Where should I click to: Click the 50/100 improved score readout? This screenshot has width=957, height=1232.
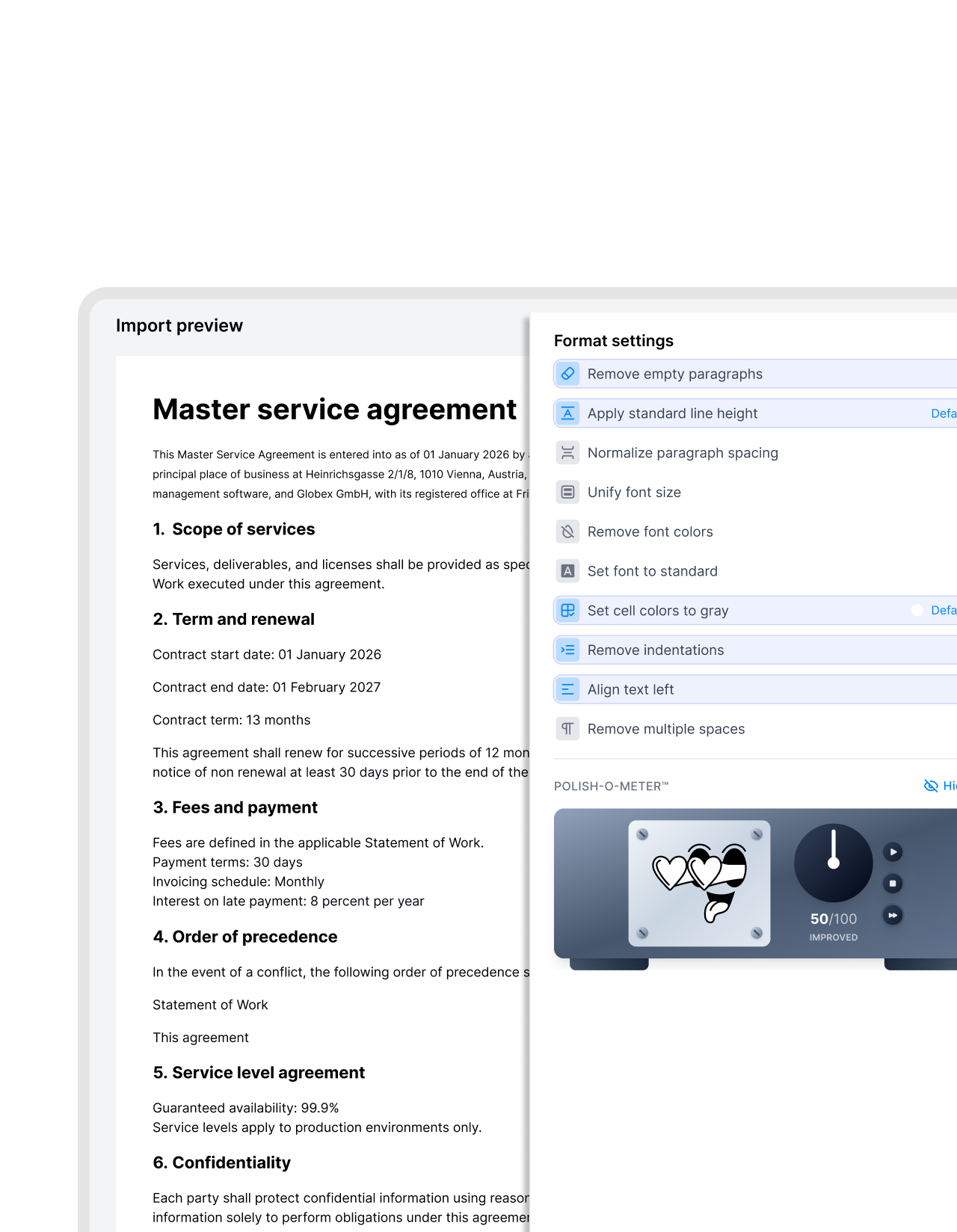click(834, 926)
